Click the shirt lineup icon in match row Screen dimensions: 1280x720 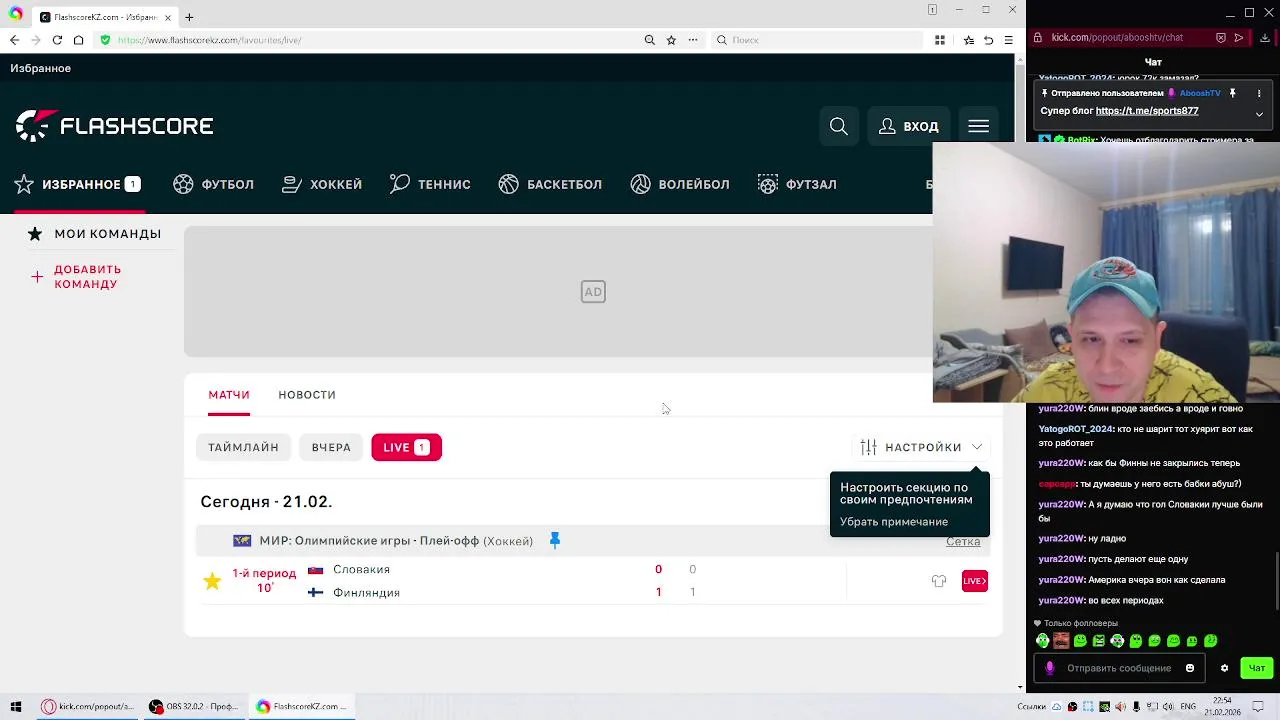click(939, 581)
